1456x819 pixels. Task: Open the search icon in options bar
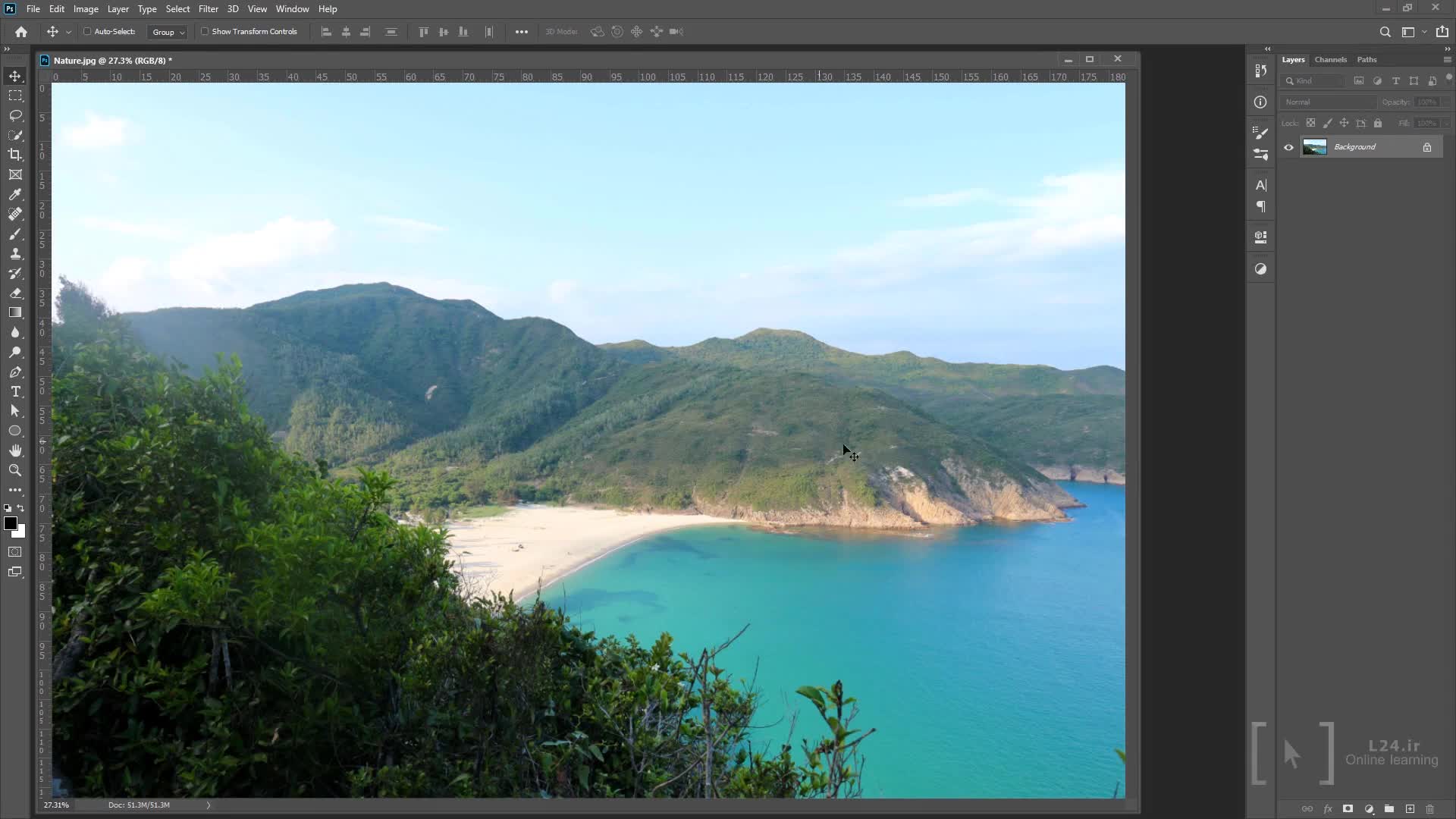[1385, 32]
